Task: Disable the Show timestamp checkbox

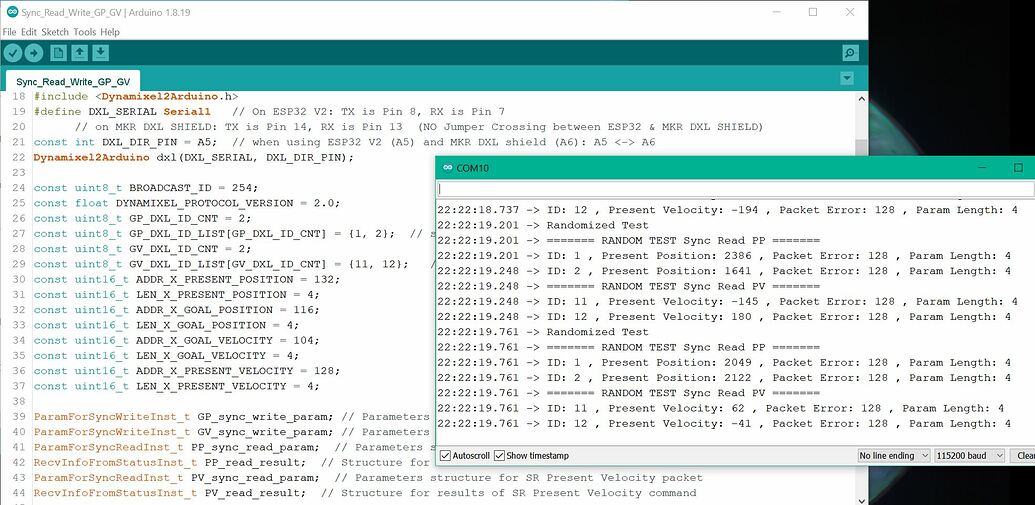Action: 500,456
